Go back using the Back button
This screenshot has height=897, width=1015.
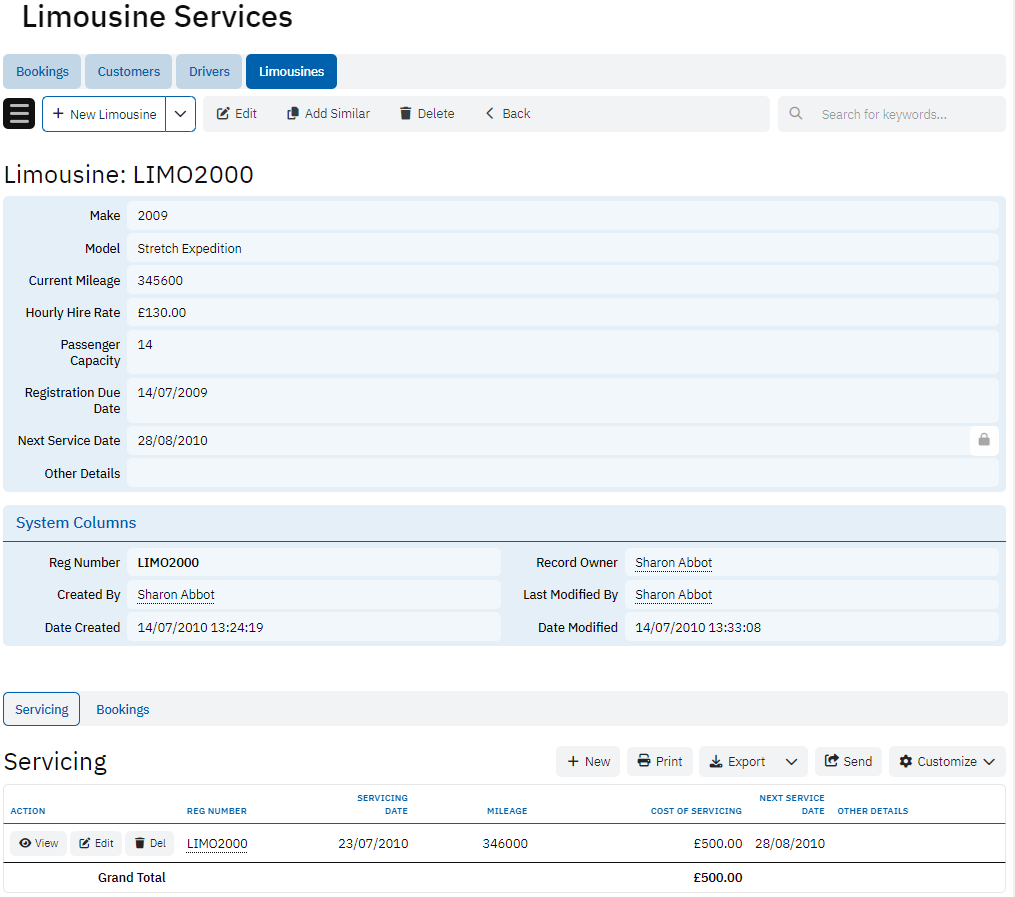pos(507,114)
